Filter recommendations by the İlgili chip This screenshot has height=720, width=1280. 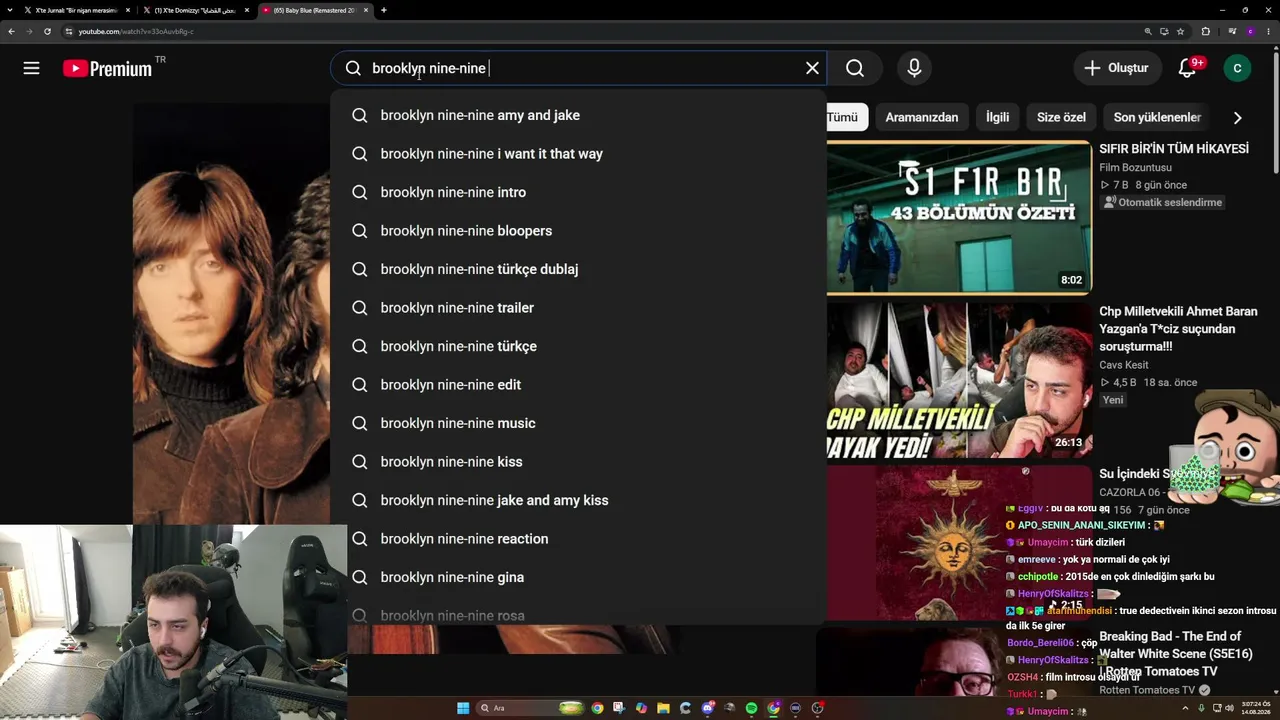click(x=997, y=117)
